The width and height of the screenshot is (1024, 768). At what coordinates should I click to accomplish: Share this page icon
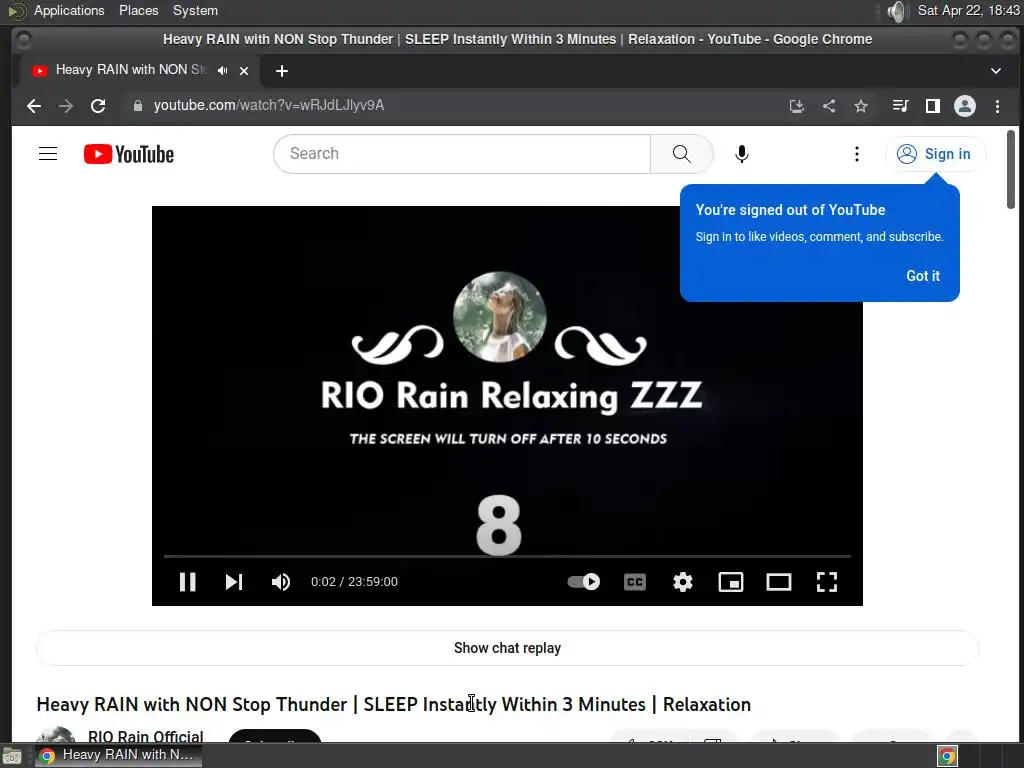[x=829, y=106]
